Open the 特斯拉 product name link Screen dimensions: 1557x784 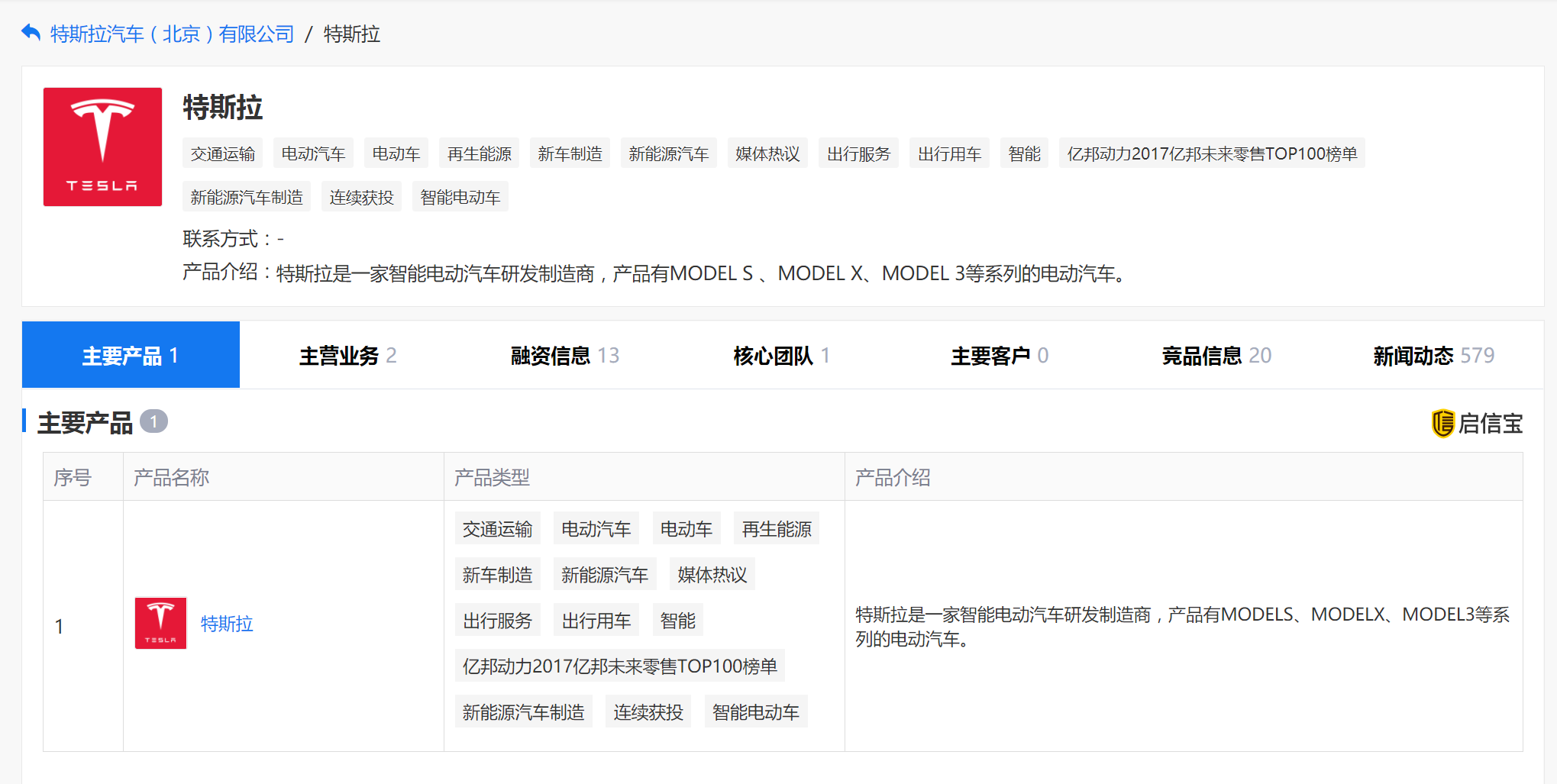point(227,624)
